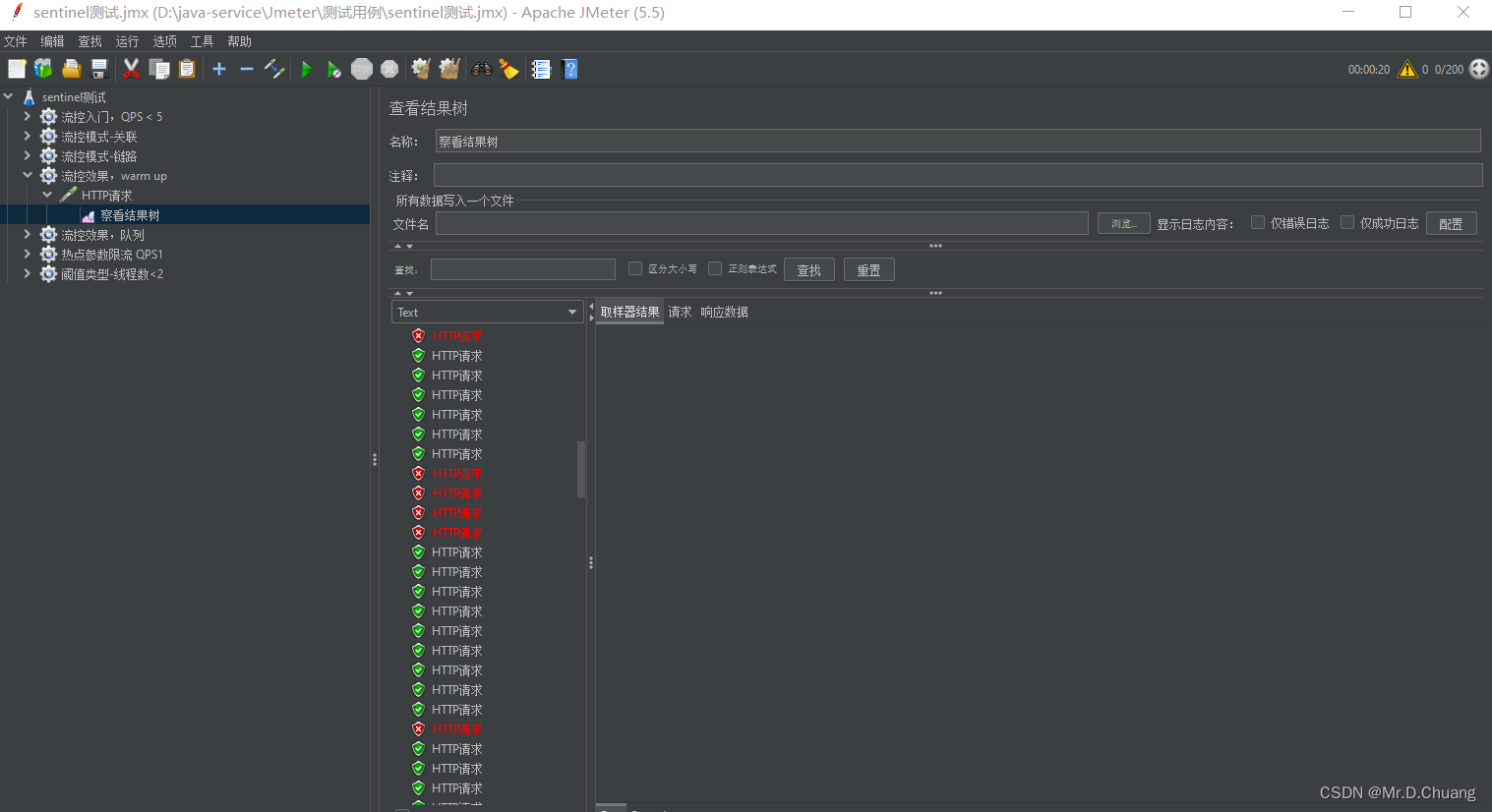Clear all results with double-broom icon
The height and width of the screenshot is (812, 1492).
pos(449,69)
